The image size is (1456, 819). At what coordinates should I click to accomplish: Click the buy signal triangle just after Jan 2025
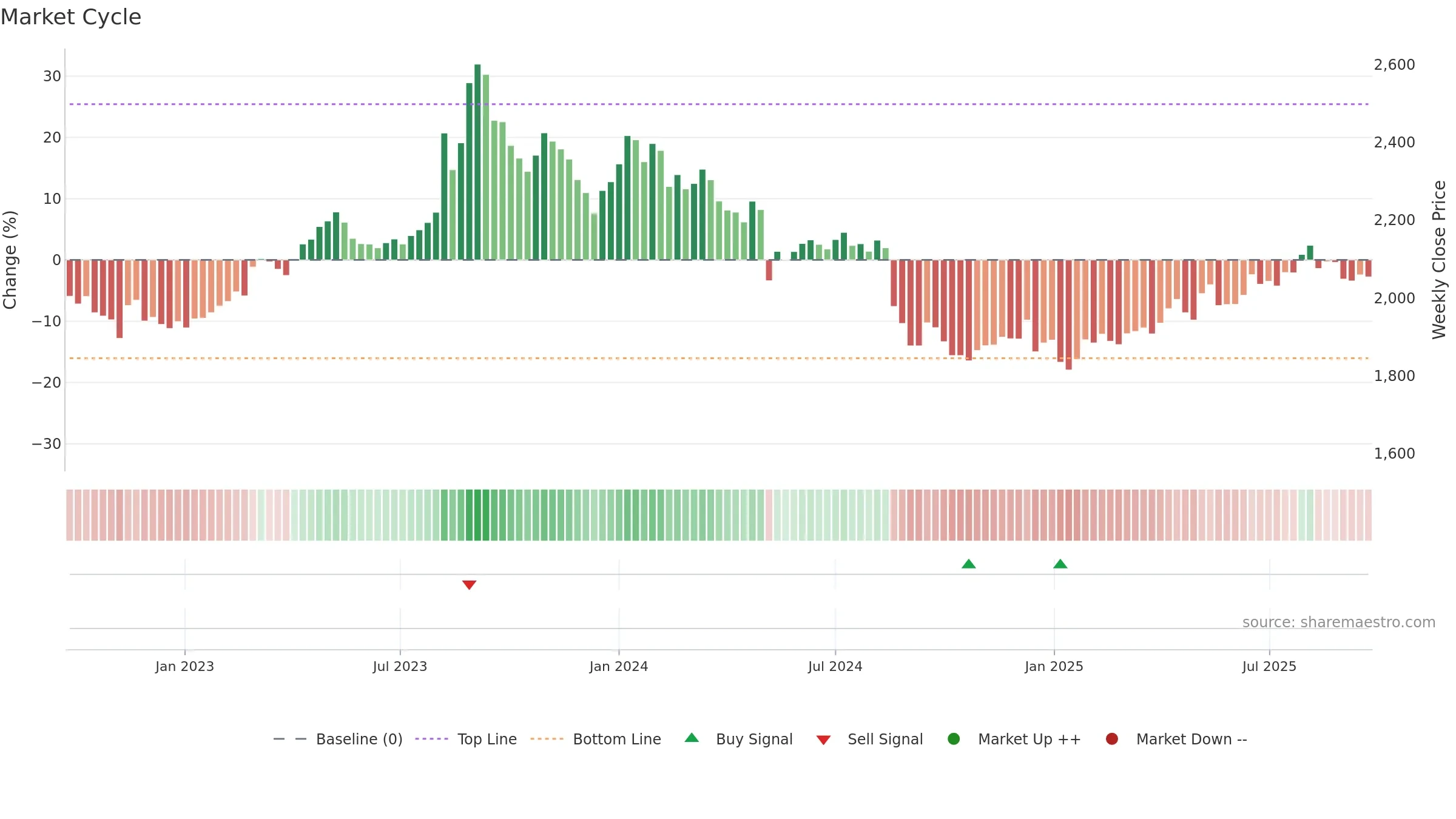coord(1060,564)
